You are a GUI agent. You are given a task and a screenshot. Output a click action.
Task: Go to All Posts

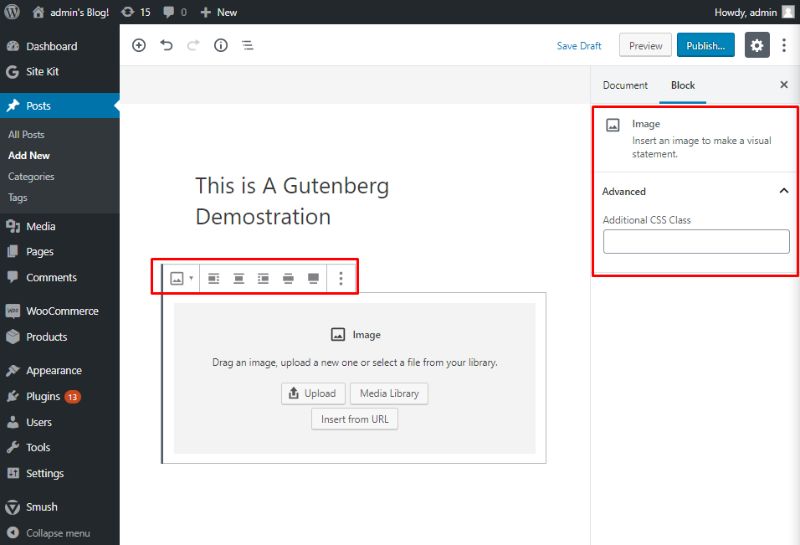(26, 134)
